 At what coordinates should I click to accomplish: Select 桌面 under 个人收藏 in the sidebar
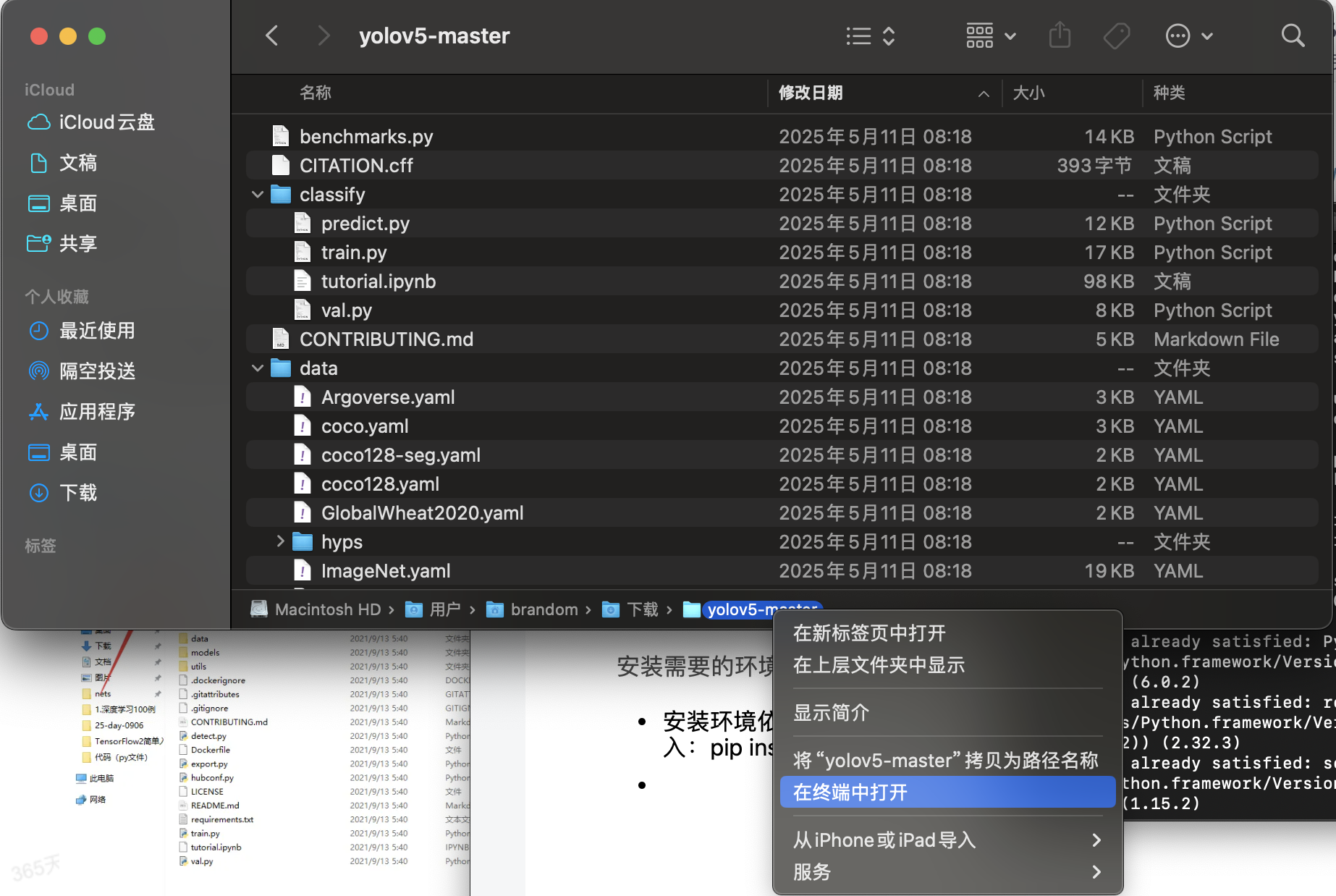[x=62, y=452]
